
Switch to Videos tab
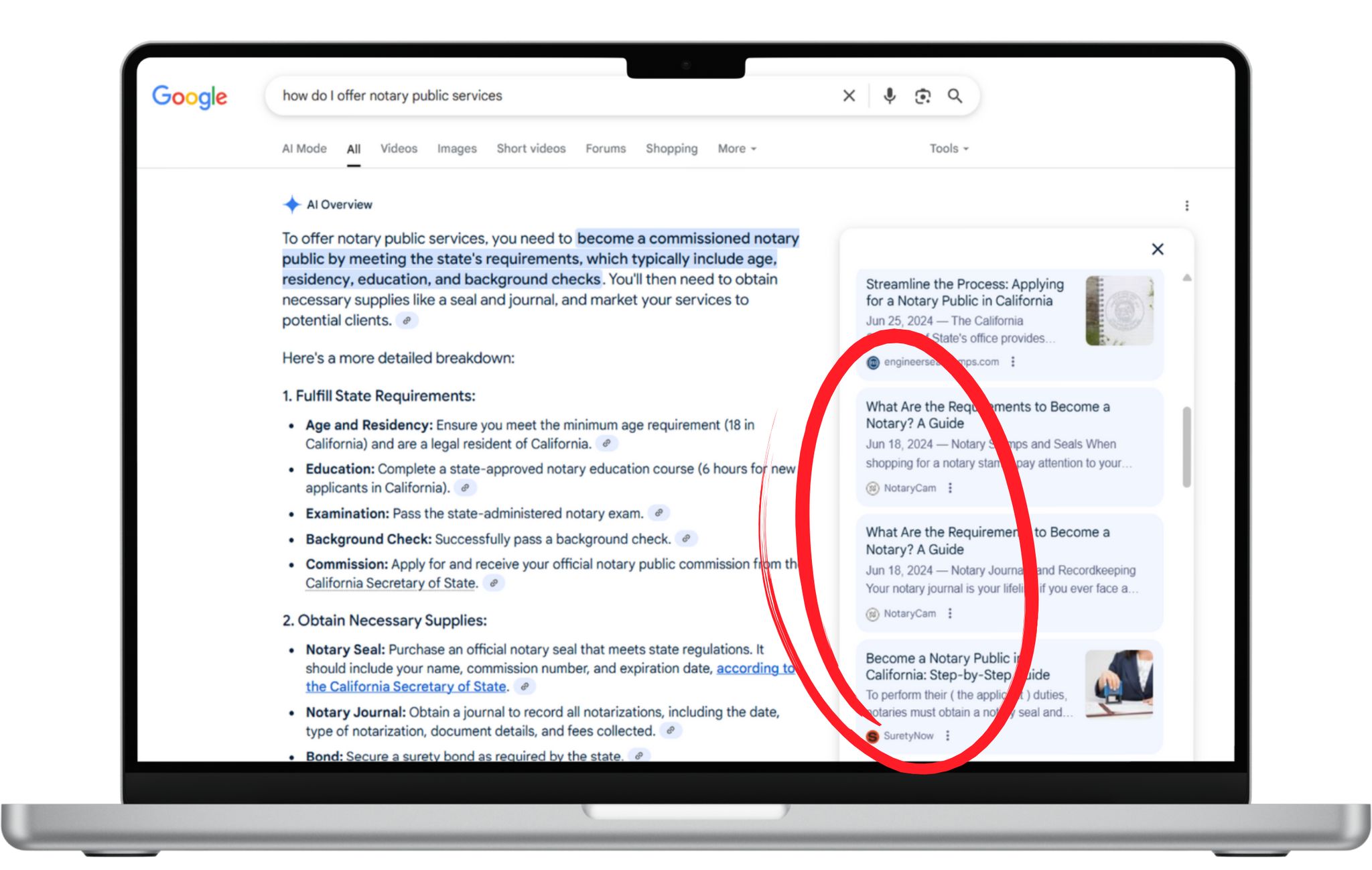tap(399, 149)
